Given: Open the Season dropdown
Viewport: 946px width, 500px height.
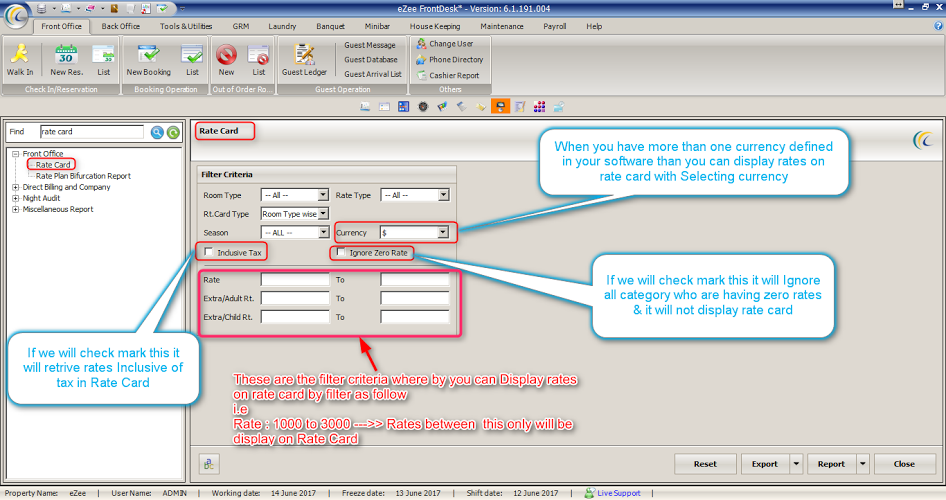Looking at the screenshot, I should (x=323, y=232).
